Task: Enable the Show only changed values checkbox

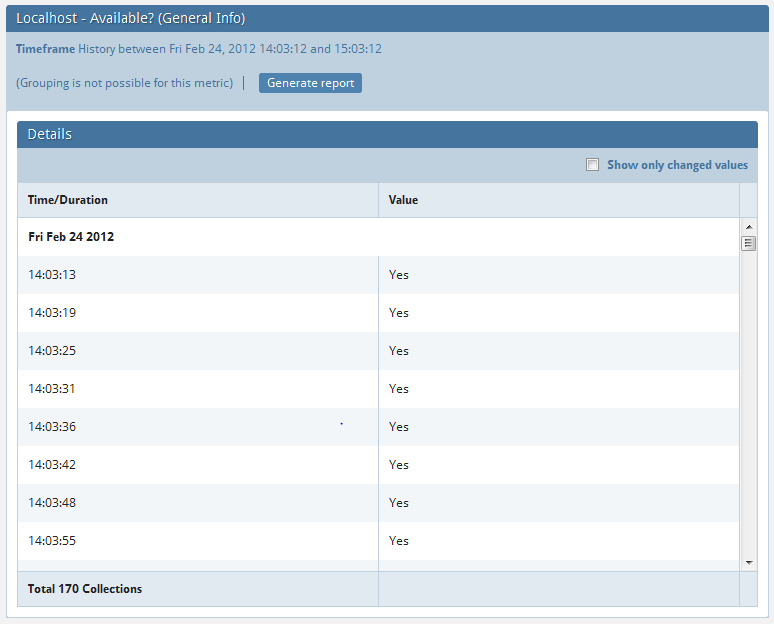Action: (592, 165)
